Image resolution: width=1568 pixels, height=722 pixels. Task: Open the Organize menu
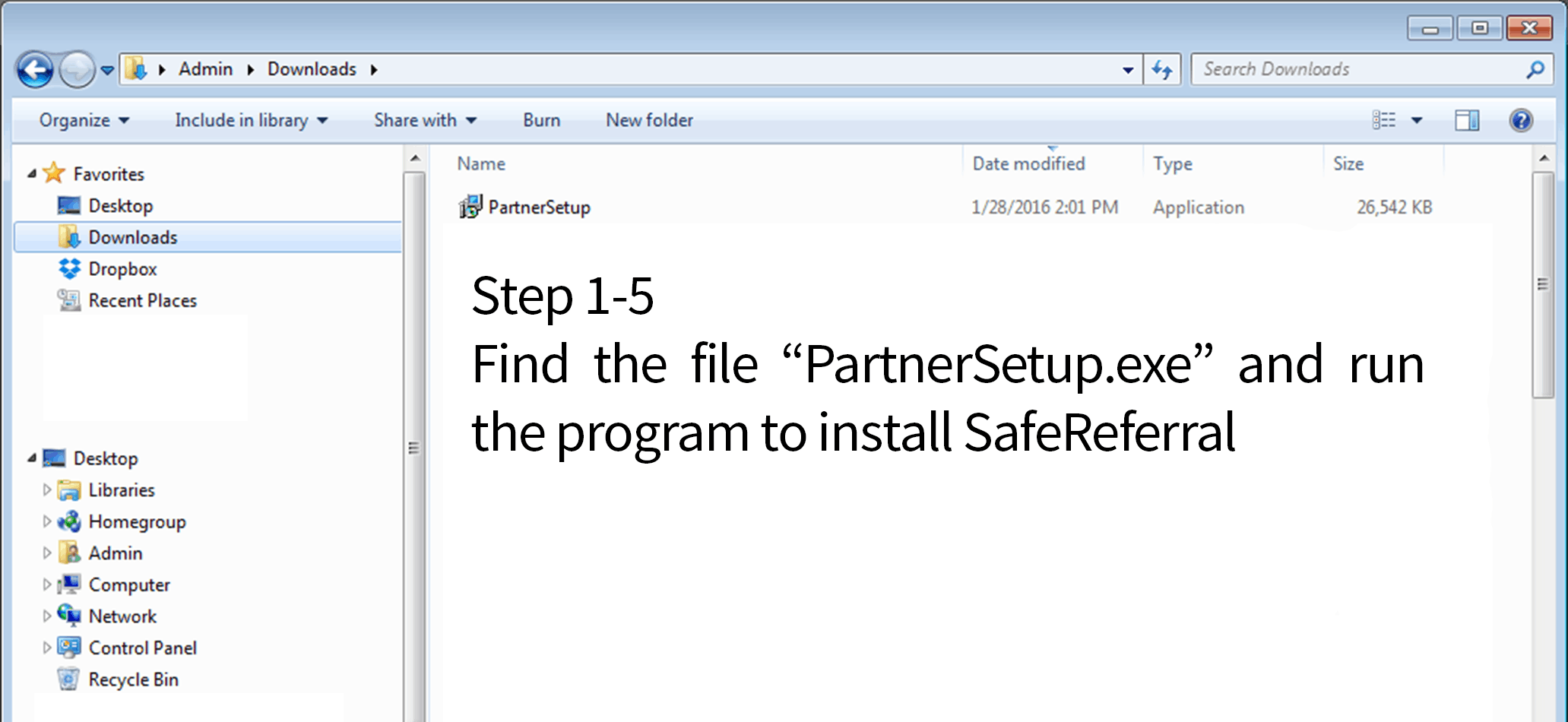point(84,120)
